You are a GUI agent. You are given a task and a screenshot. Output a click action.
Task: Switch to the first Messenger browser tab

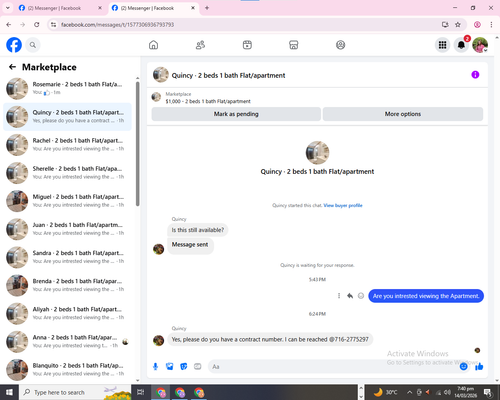coord(59,8)
